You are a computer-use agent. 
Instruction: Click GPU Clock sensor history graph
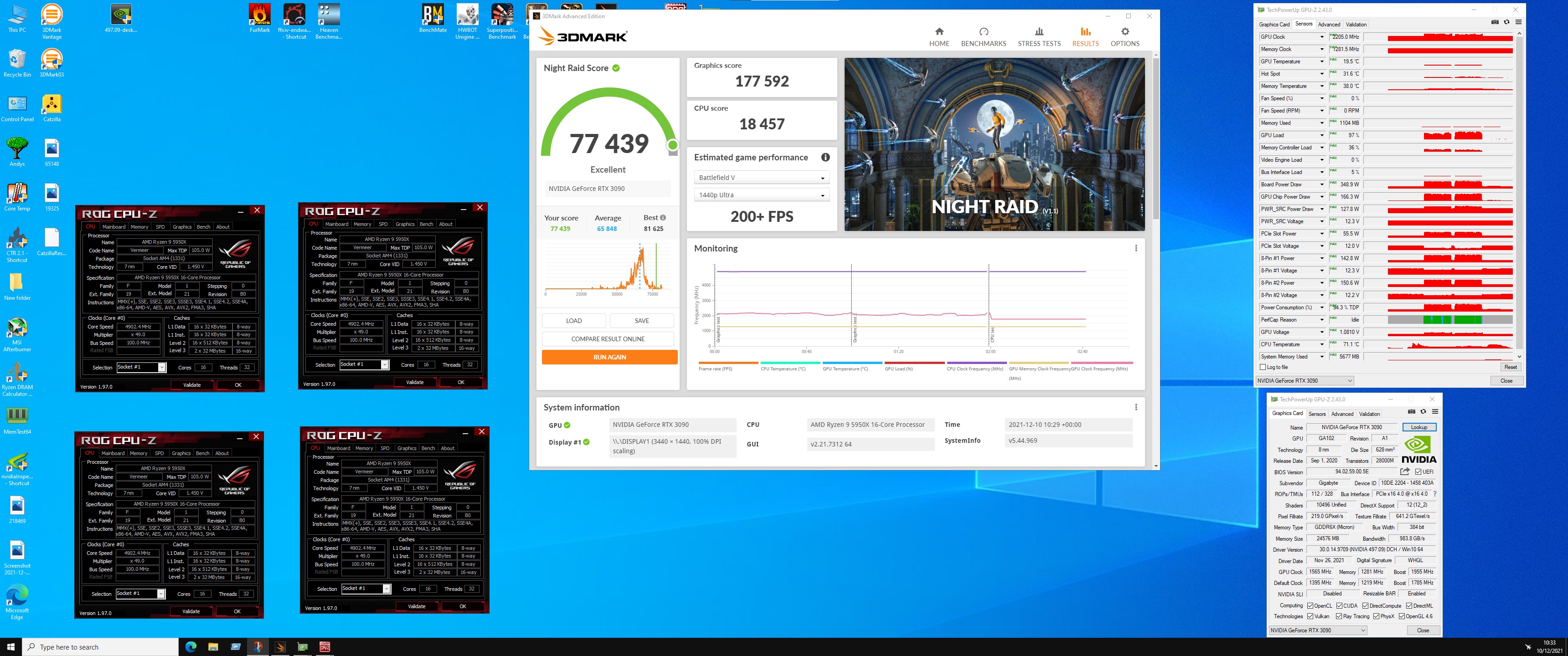(x=1438, y=37)
